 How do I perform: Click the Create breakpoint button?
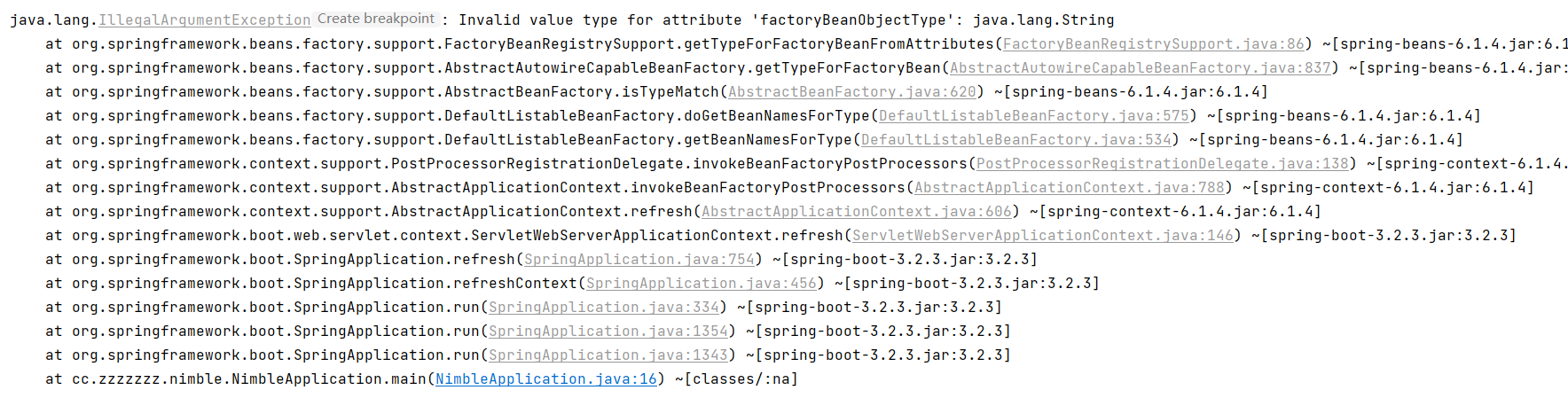pos(376,19)
